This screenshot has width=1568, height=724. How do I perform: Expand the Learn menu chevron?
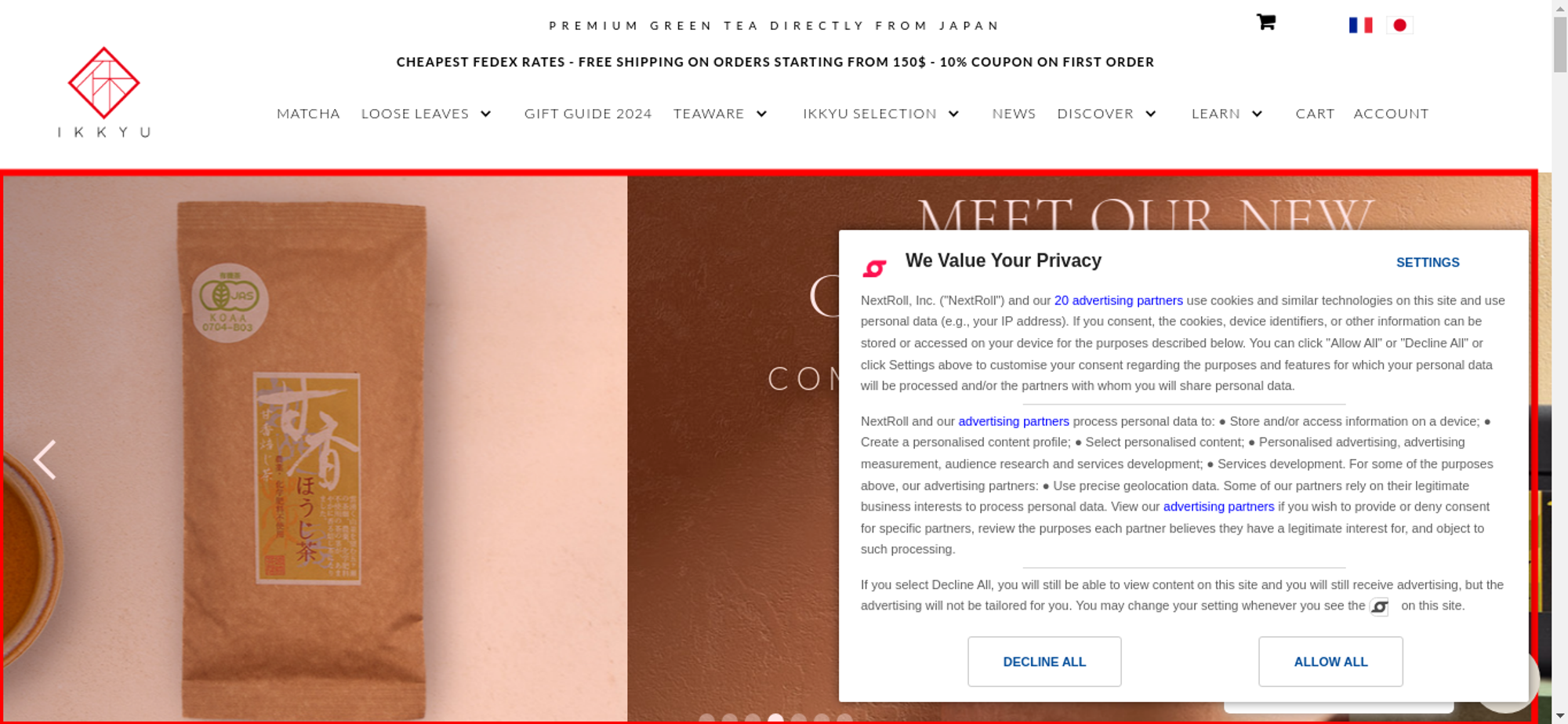coord(1257,114)
